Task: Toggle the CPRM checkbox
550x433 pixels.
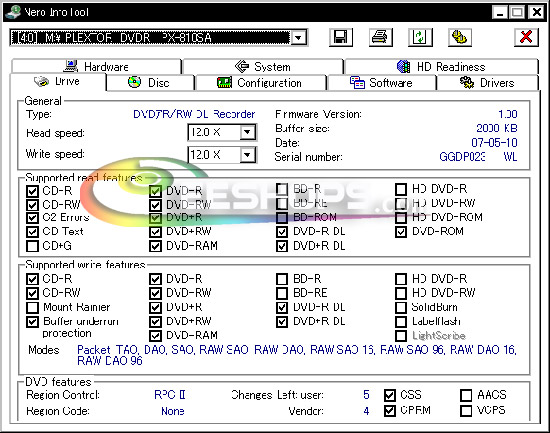Action: tap(390, 411)
